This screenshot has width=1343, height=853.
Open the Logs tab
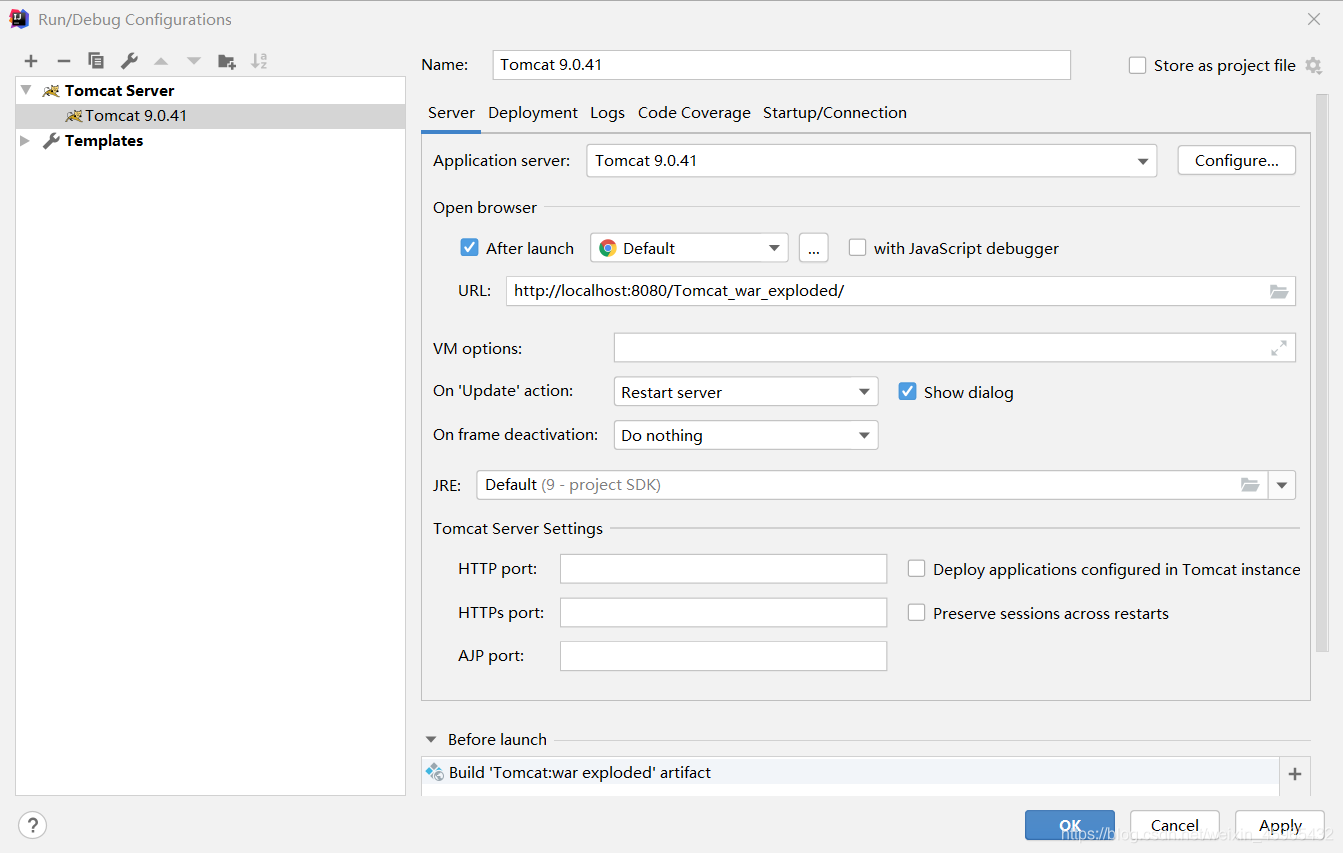tap(607, 113)
